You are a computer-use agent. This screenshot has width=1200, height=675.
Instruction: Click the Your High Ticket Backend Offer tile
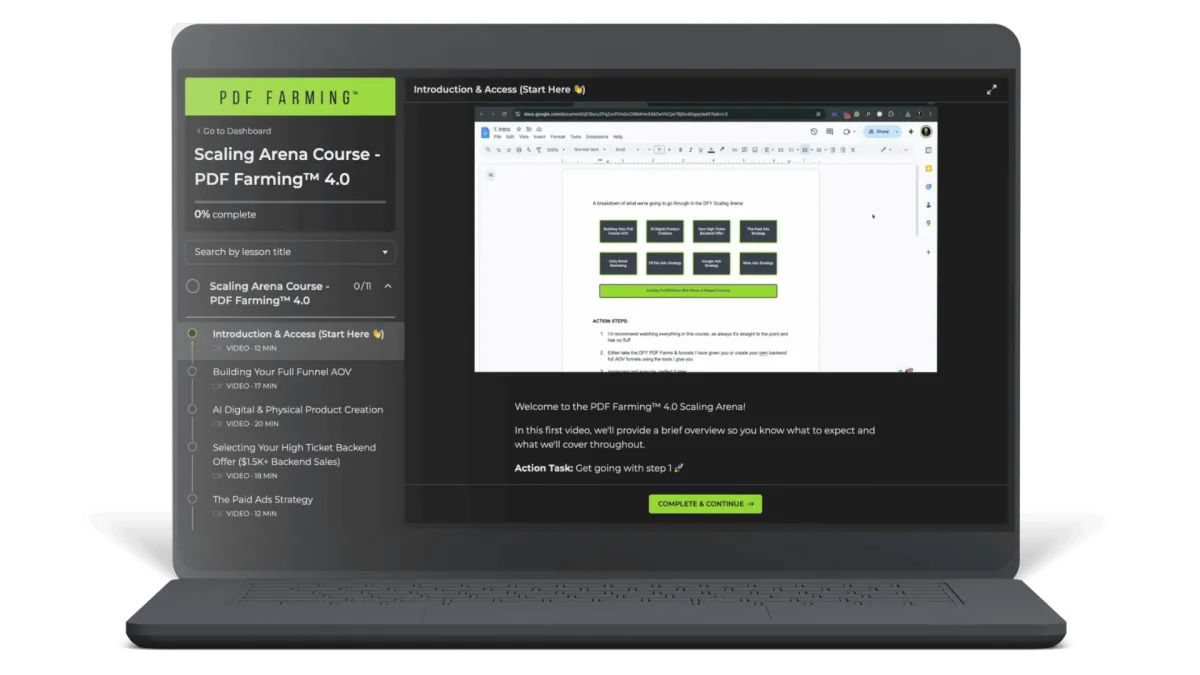712,231
